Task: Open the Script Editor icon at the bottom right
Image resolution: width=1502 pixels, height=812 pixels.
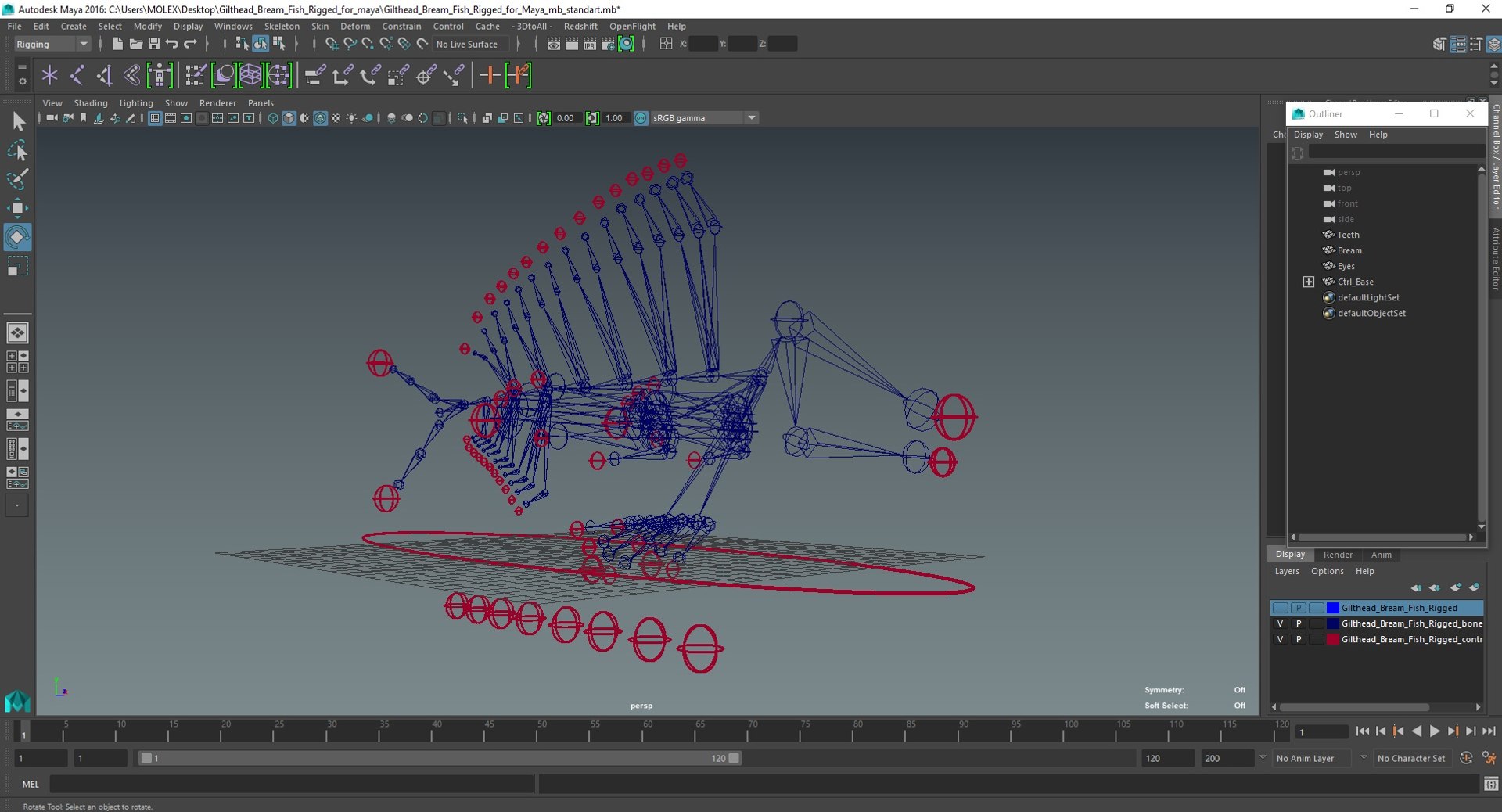Action: [x=1491, y=784]
